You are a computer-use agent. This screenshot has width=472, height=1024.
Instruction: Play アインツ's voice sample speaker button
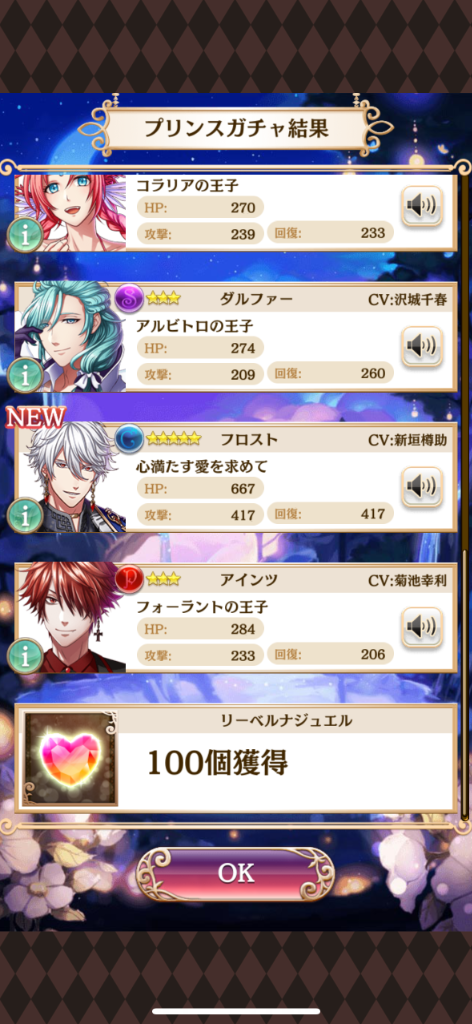421,628
